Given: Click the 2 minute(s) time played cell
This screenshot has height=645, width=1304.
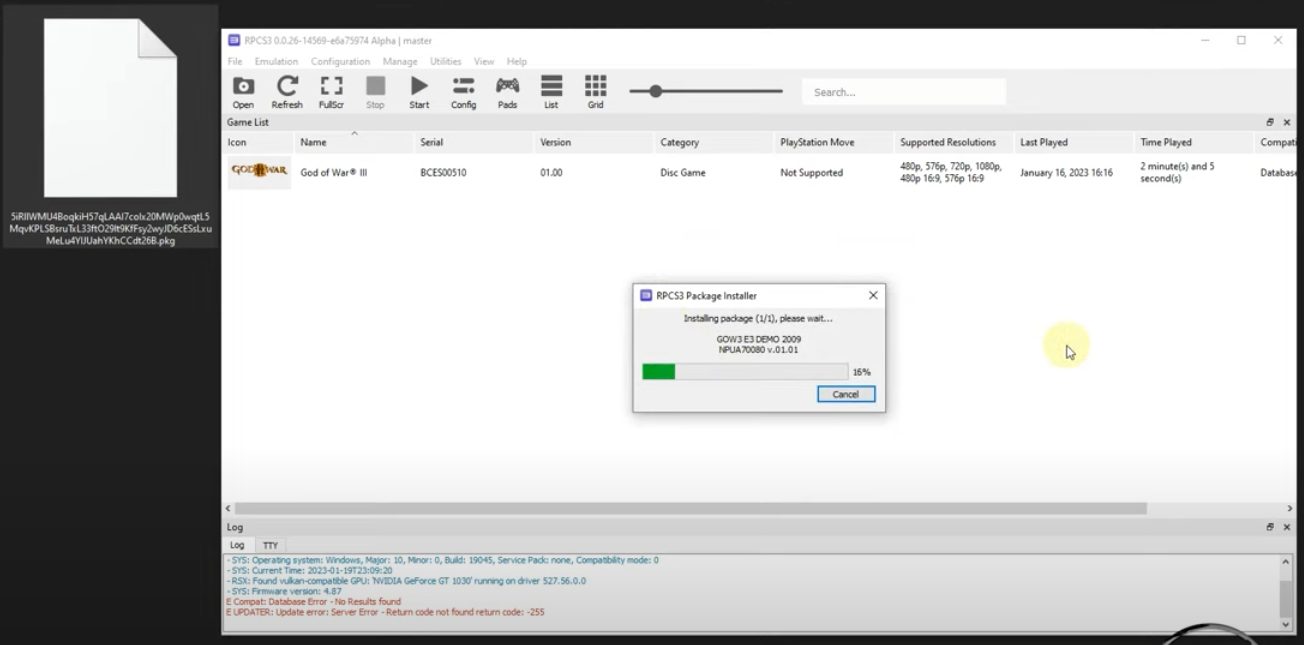Looking at the screenshot, I should coord(1177,172).
